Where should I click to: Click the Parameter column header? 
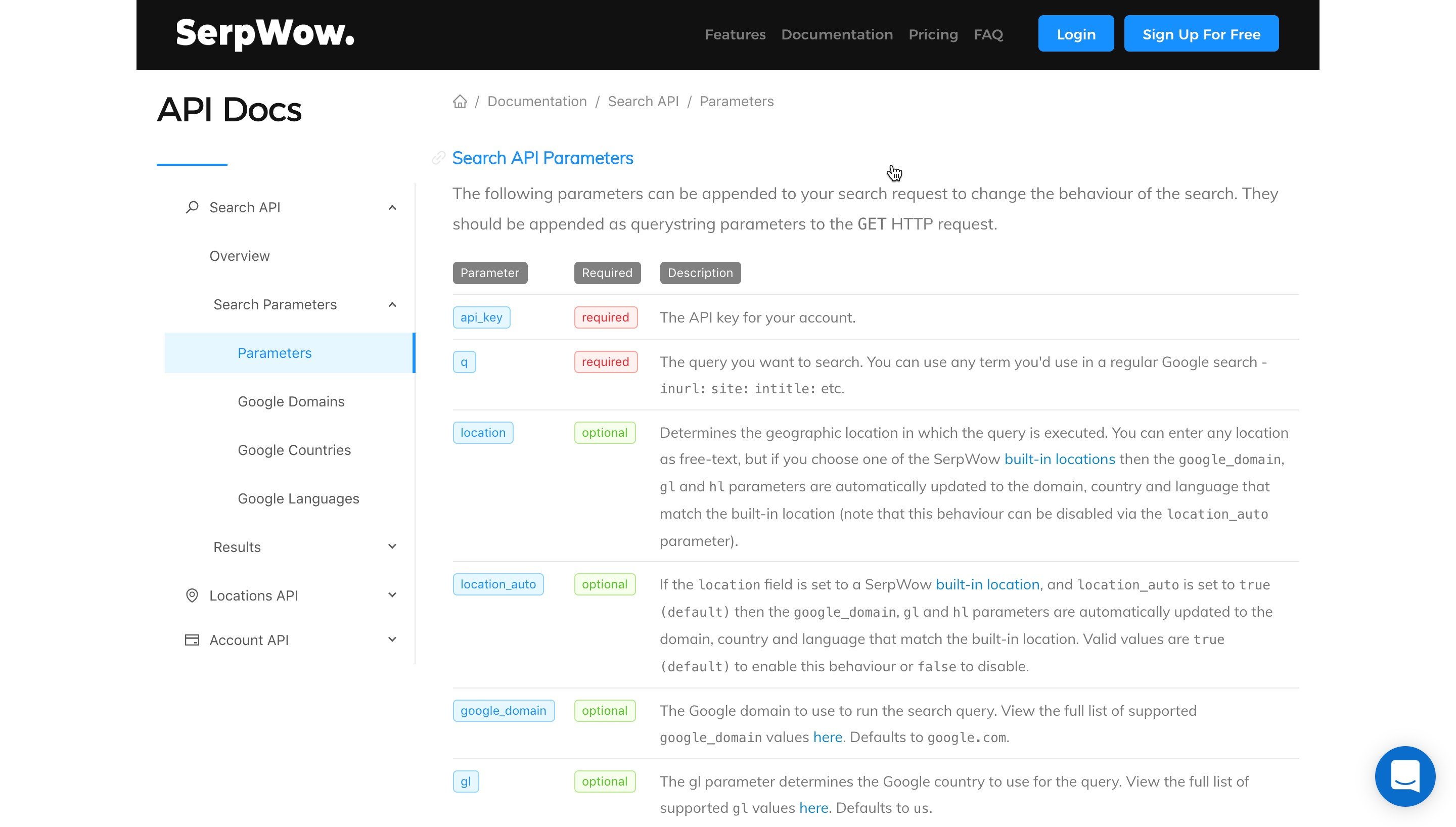pyautogui.click(x=489, y=272)
